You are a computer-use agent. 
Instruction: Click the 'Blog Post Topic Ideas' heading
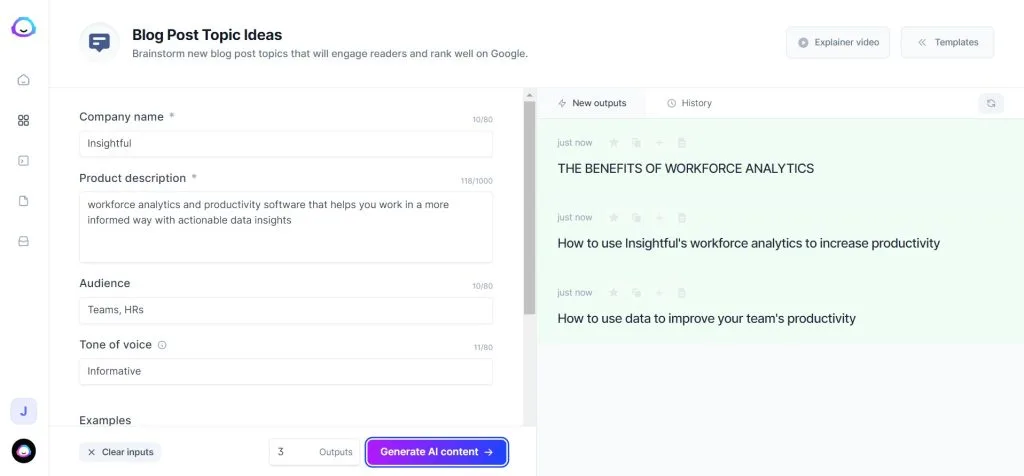coord(207,35)
